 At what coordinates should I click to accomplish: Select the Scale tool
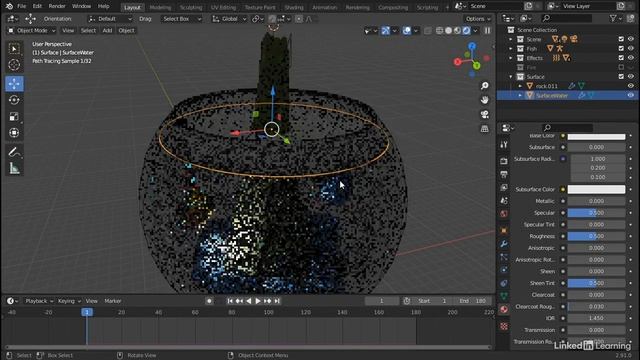(x=14, y=117)
